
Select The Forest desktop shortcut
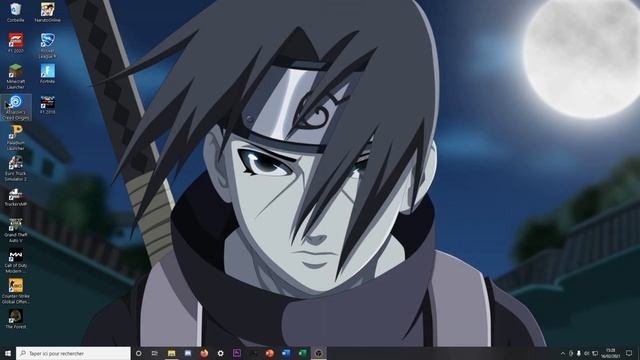click(16, 319)
